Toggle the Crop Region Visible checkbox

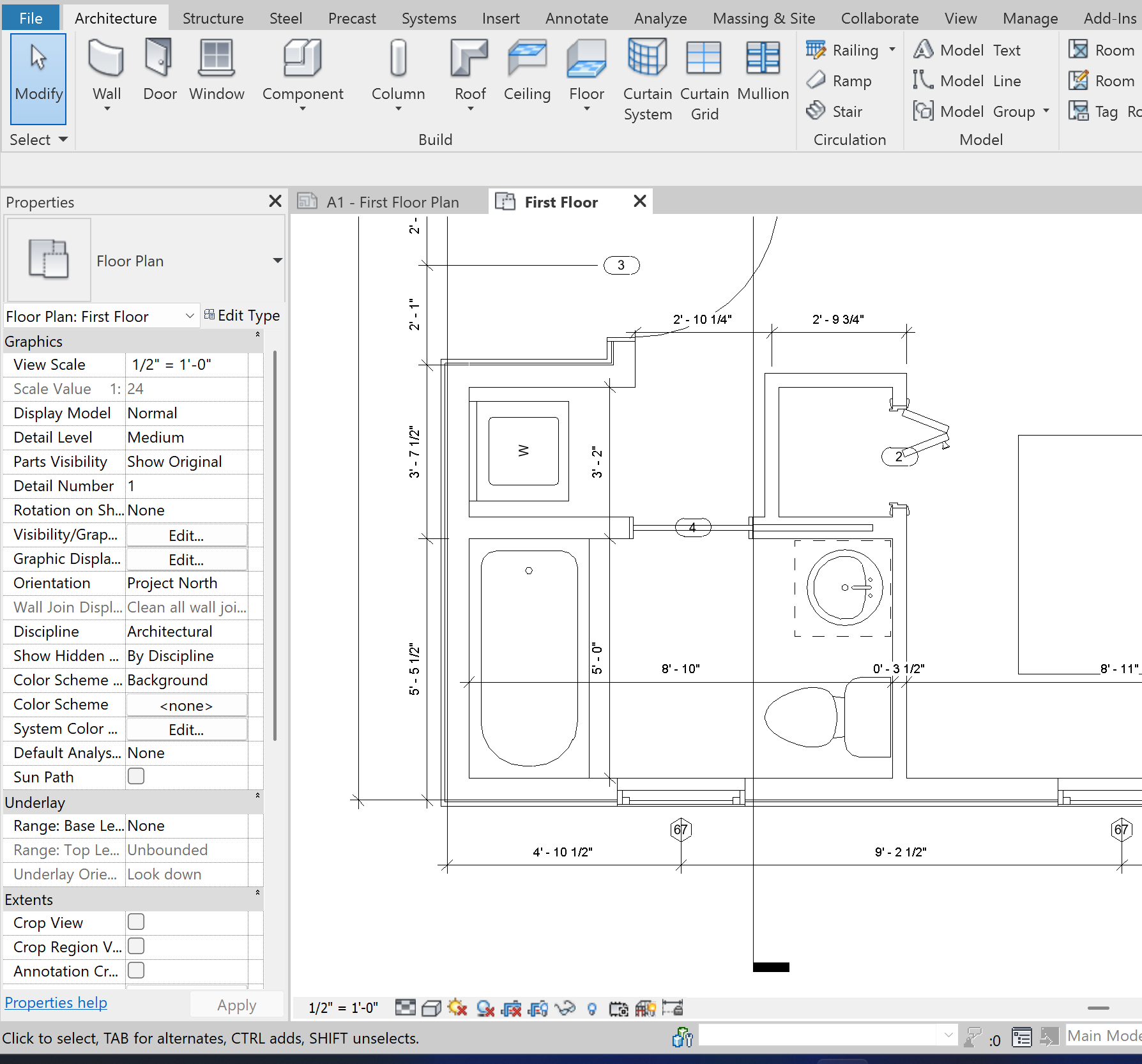point(136,946)
